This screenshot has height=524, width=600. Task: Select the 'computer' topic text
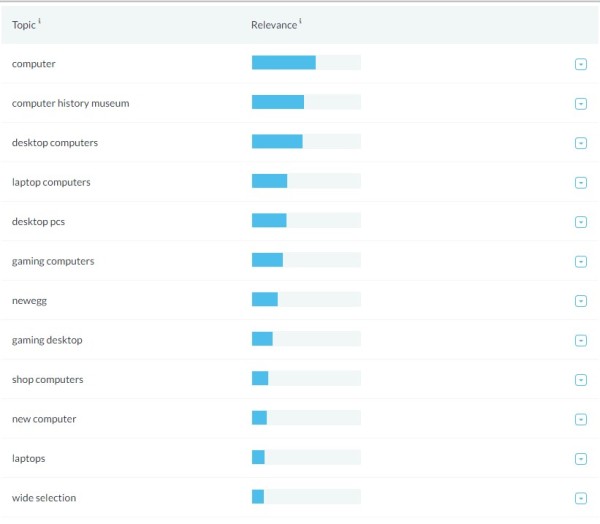pos(34,64)
